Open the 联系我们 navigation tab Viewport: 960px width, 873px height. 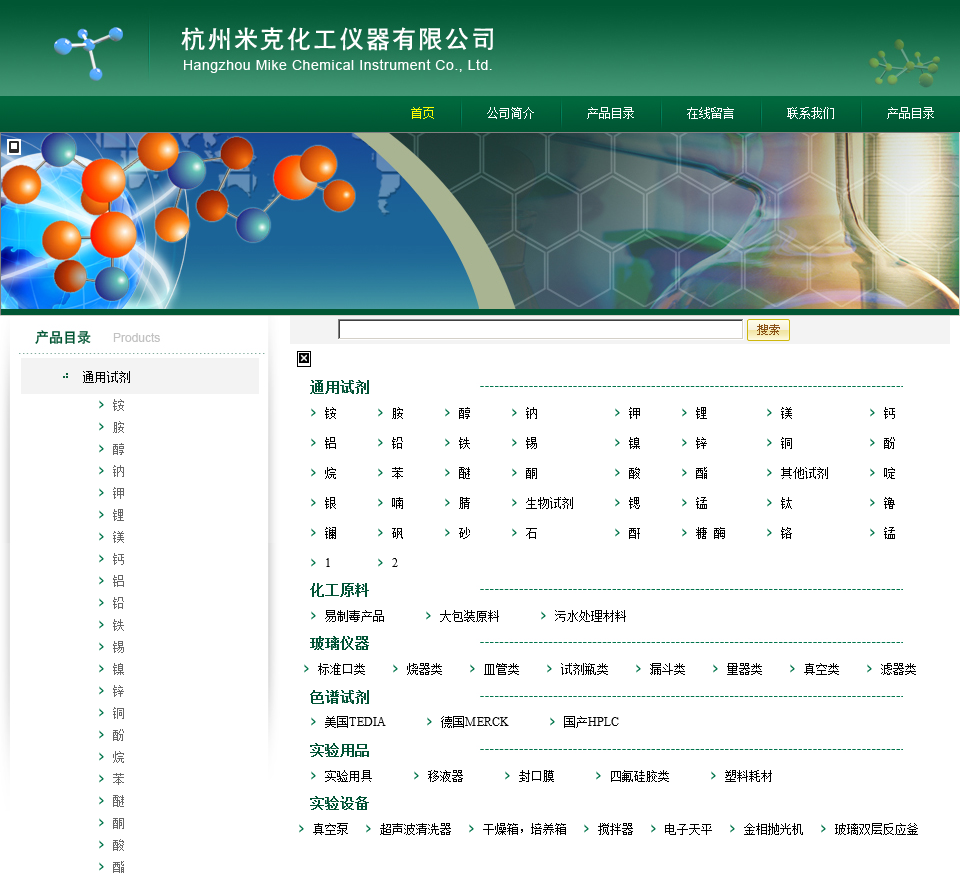(x=811, y=113)
